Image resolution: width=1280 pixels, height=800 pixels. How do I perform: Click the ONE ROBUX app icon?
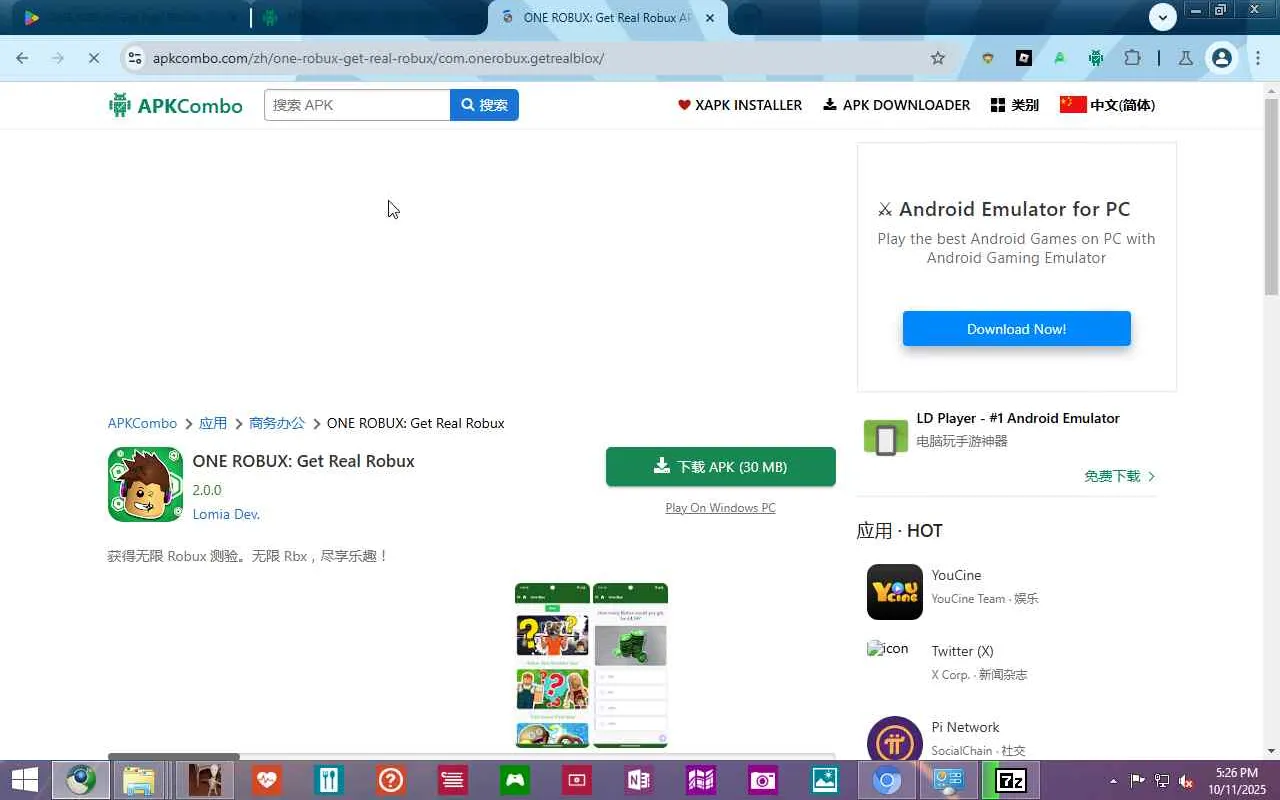(145, 484)
